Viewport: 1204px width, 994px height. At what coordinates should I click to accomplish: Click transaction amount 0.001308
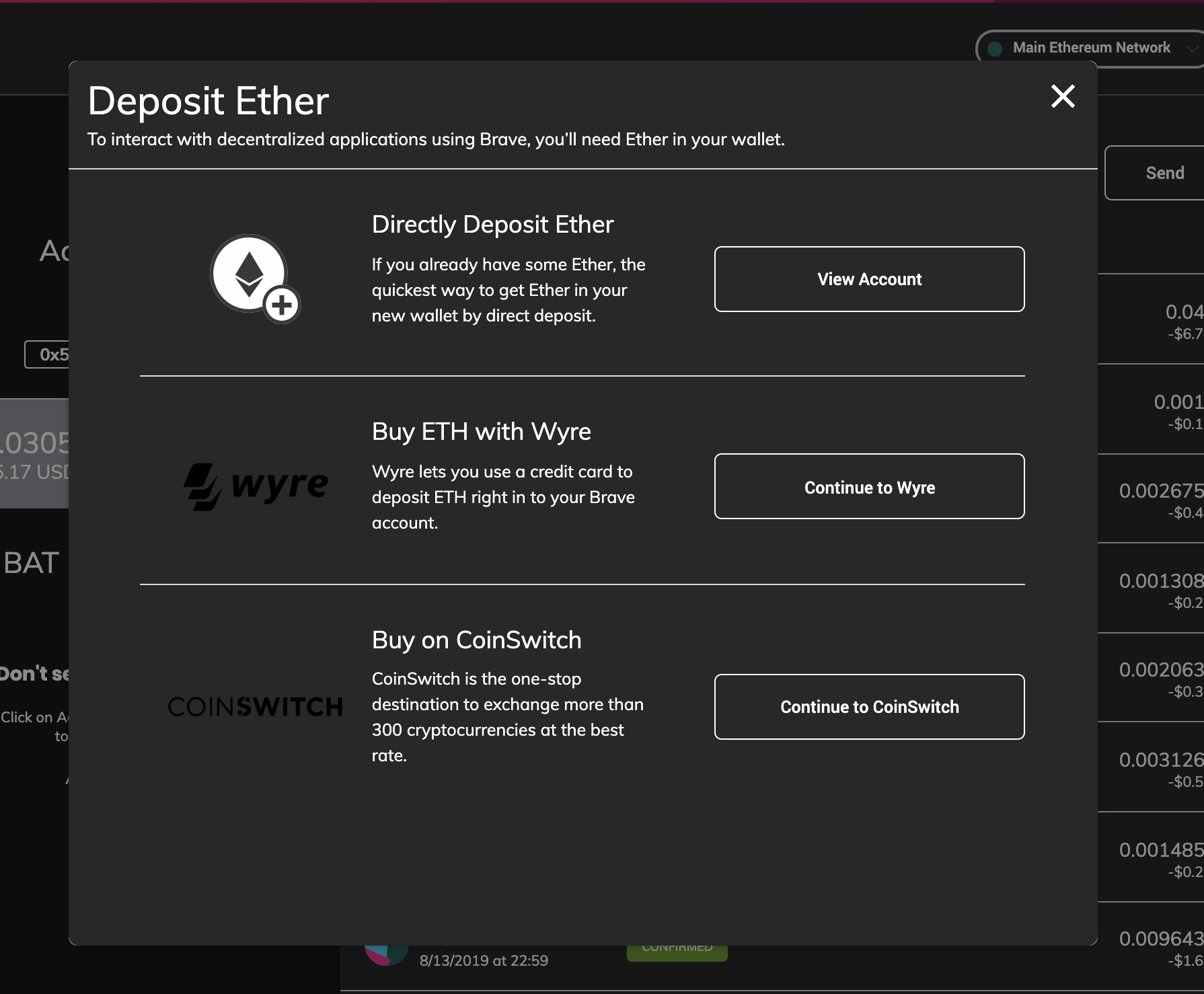point(1161,581)
